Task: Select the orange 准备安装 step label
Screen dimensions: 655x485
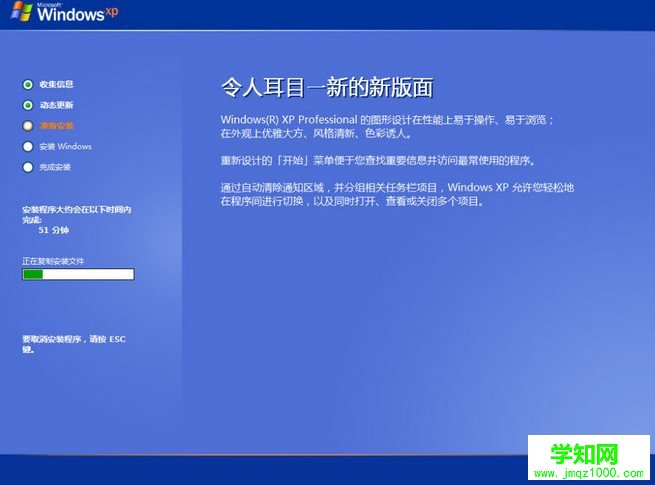Action: 56,126
